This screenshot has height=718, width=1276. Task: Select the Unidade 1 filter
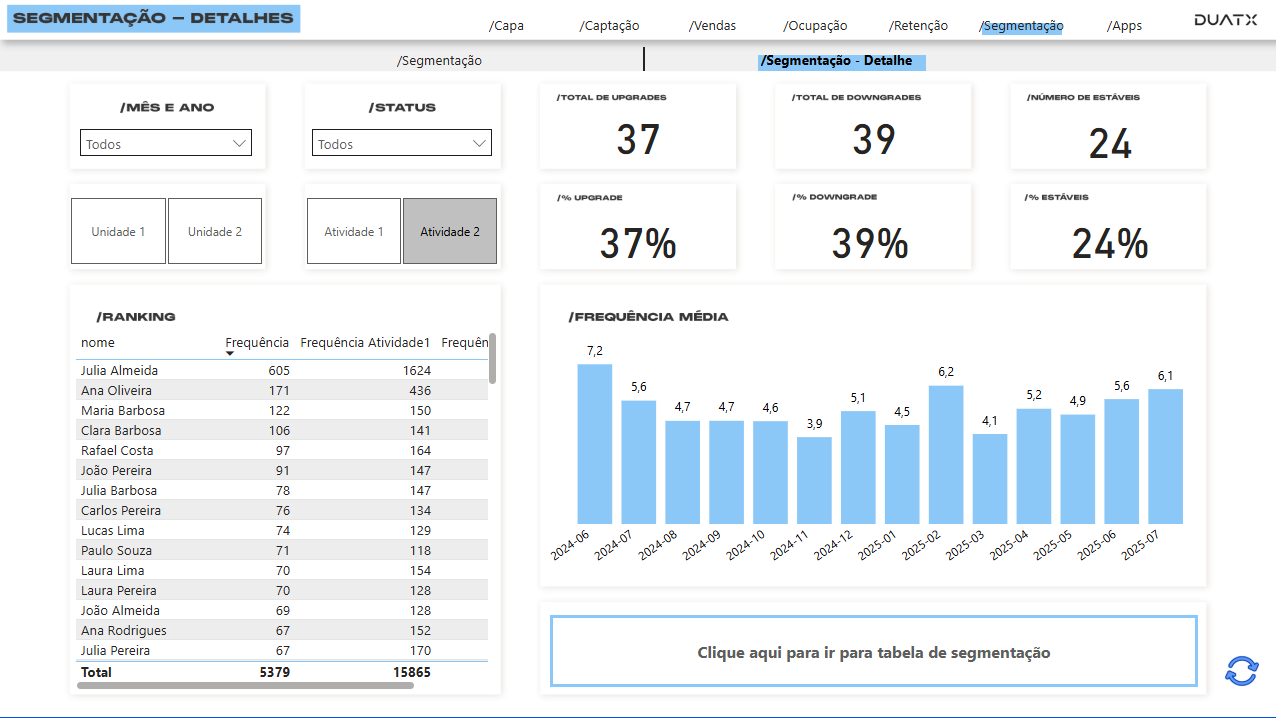pyautogui.click(x=118, y=231)
